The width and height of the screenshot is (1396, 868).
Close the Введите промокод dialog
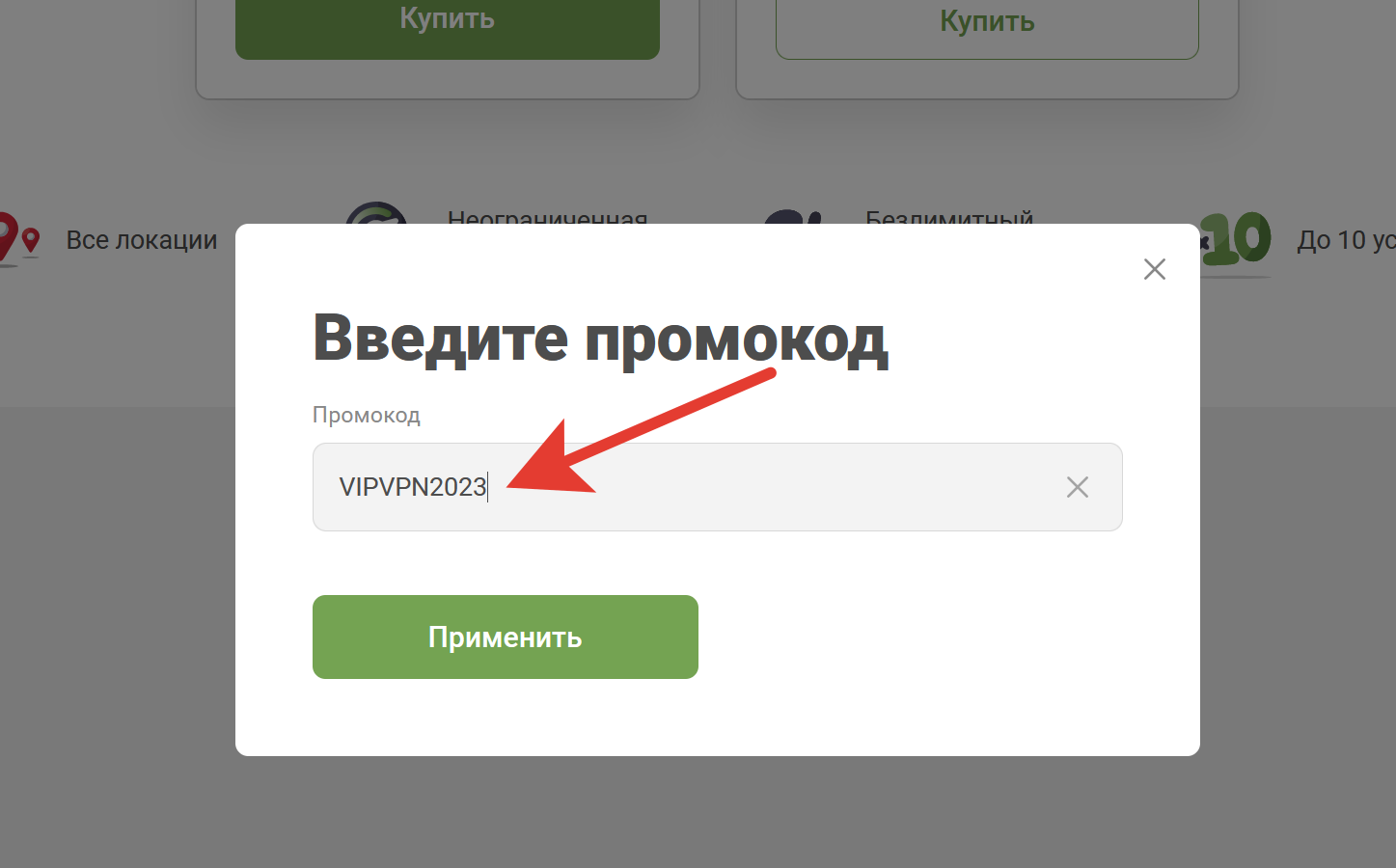1154,269
